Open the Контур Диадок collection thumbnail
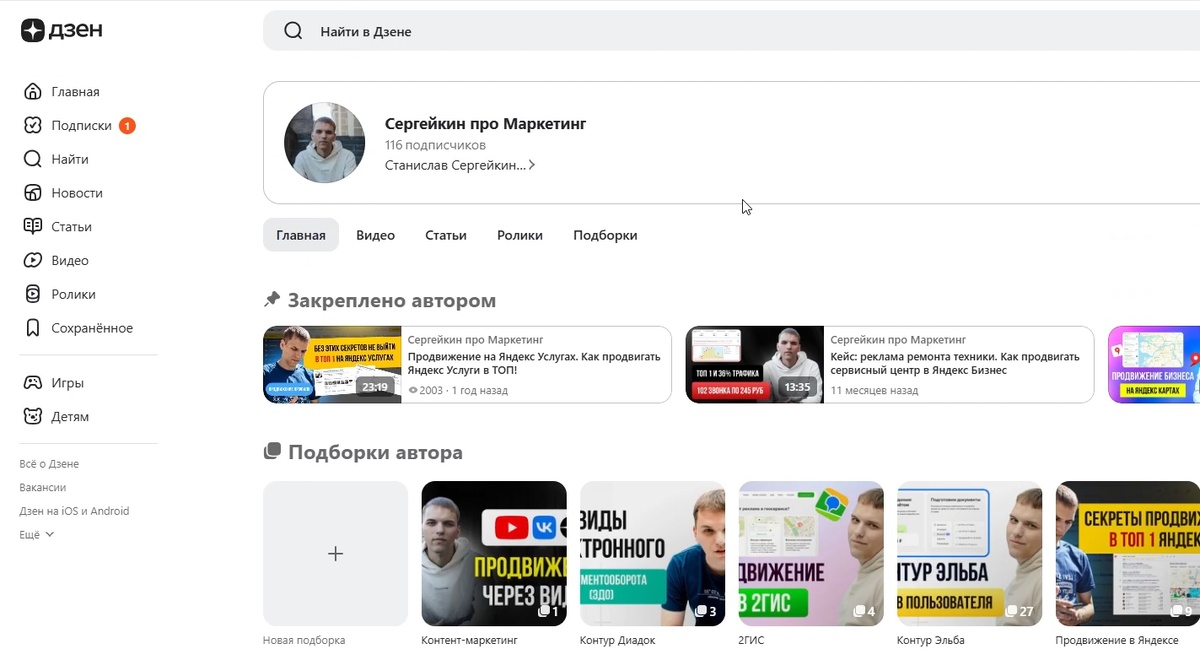 click(x=652, y=554)
